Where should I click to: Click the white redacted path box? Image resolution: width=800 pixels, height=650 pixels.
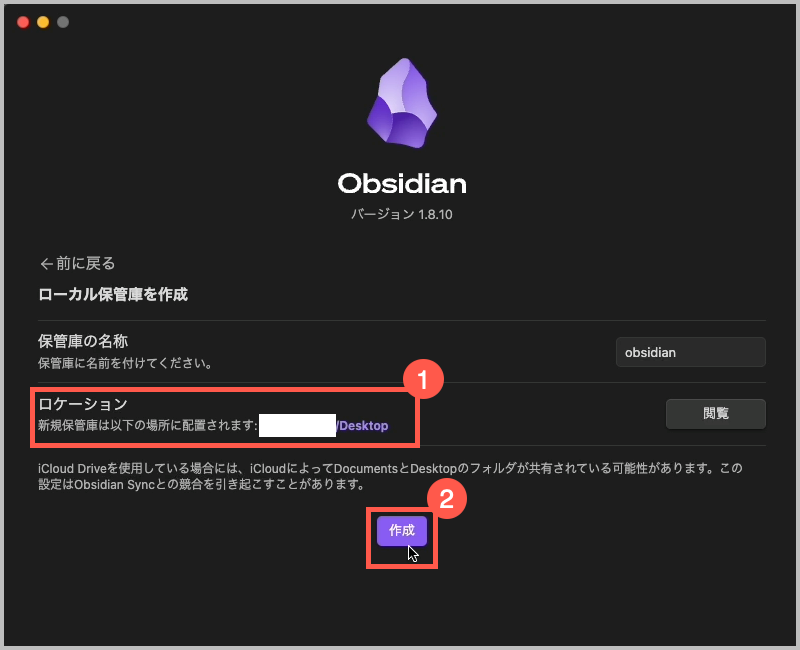(x=297, y=426)
